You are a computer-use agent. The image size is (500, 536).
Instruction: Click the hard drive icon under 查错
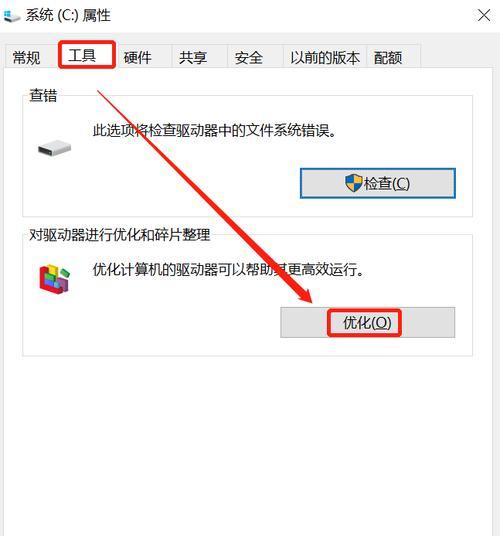[x=54, y=148]
